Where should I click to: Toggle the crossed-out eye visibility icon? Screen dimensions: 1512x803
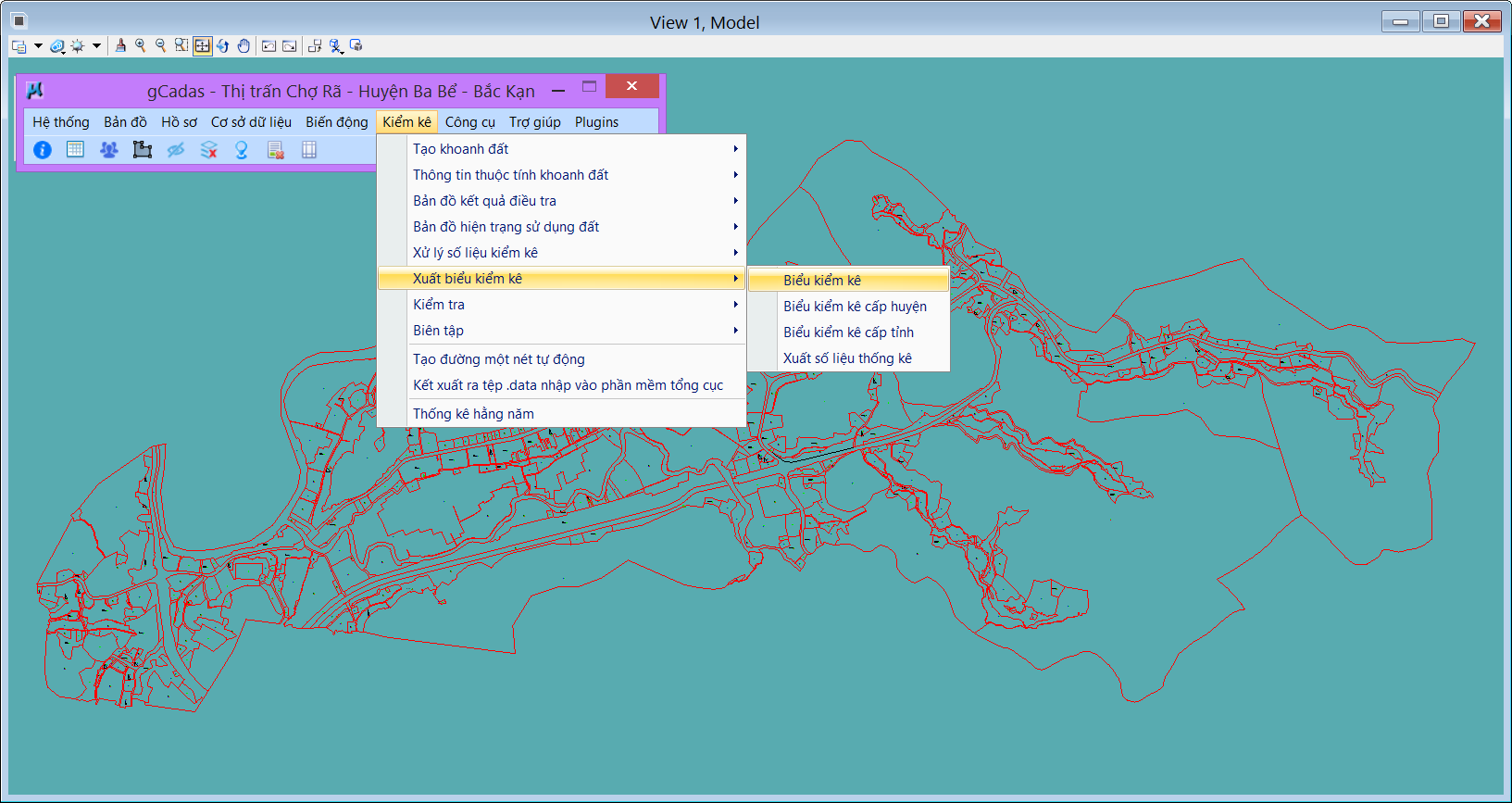[175, 150]
